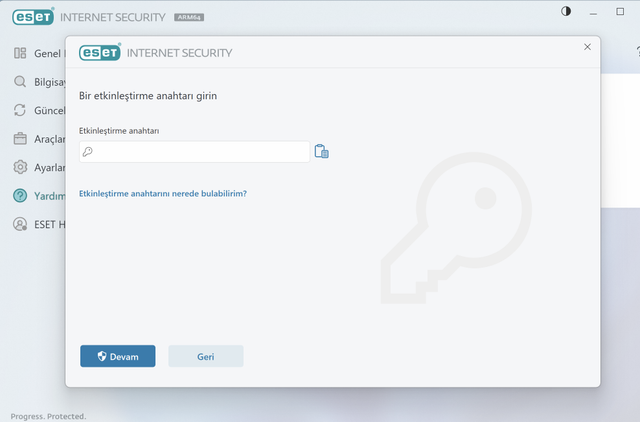Image resolution: width=640 pixels, height=422 pixels.
Task: Minimize the ESET main window
Action: pyautogui.click(x=593, y=12)
